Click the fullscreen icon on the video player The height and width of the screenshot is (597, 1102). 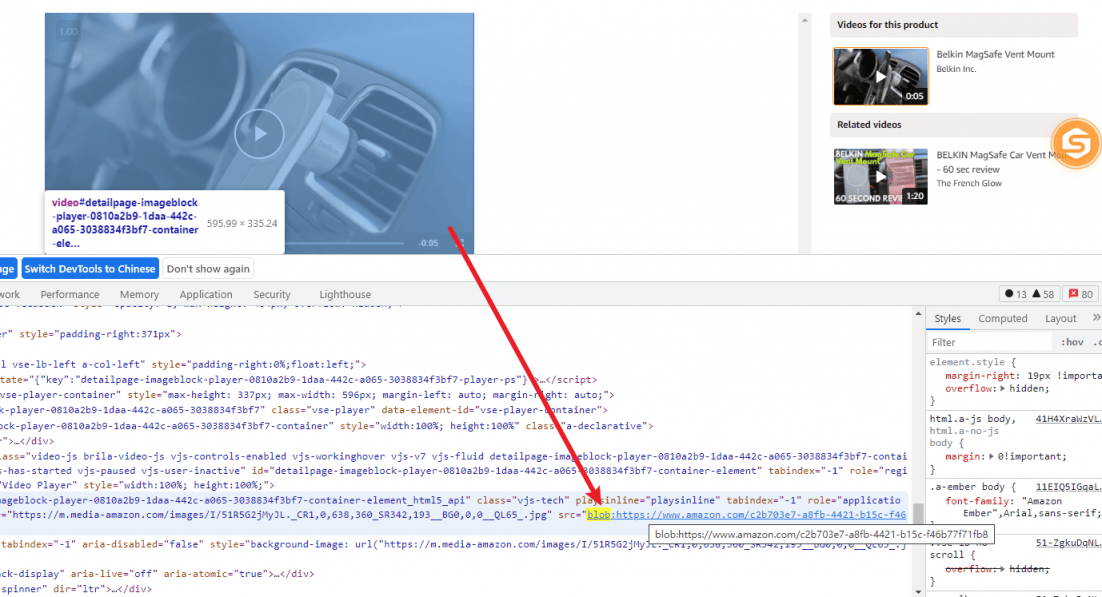click(x=458, y=243)
